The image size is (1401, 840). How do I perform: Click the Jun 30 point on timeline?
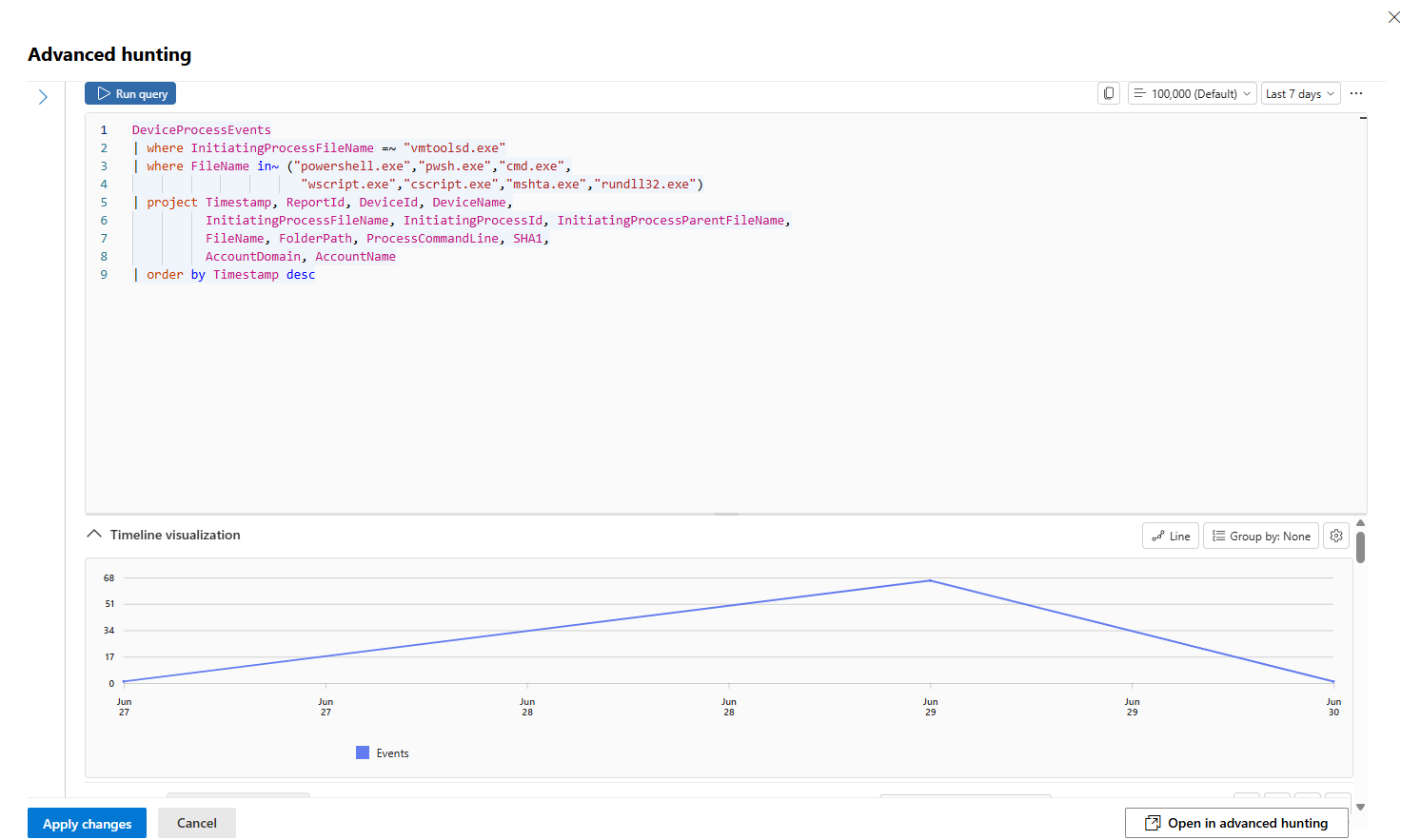(x=1333, y=681)
